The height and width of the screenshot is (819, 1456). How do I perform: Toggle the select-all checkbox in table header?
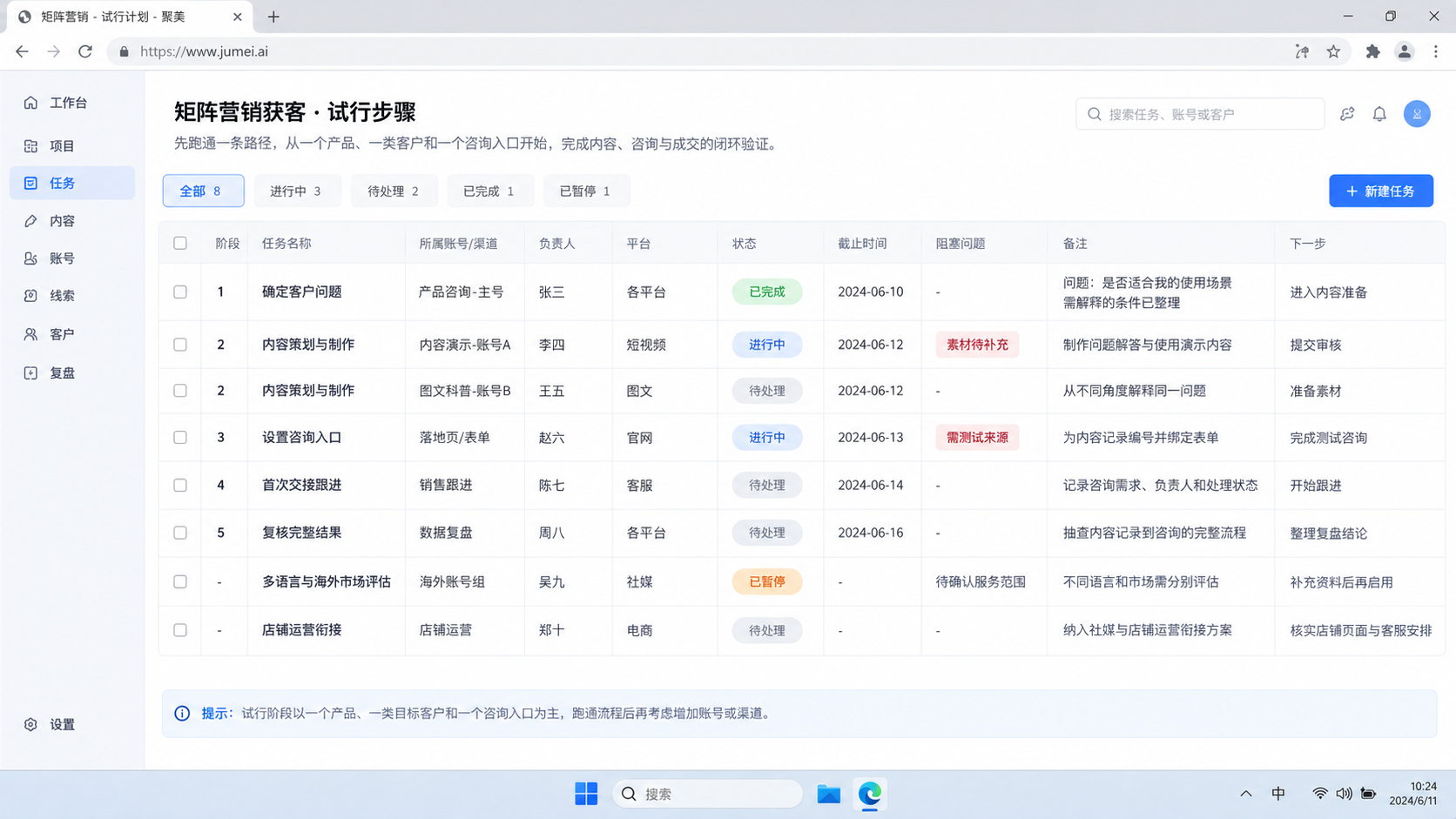180,244
